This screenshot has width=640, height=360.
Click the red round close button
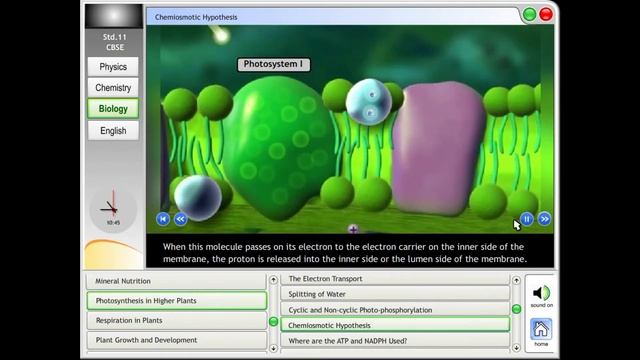click(x=546, y=15)
